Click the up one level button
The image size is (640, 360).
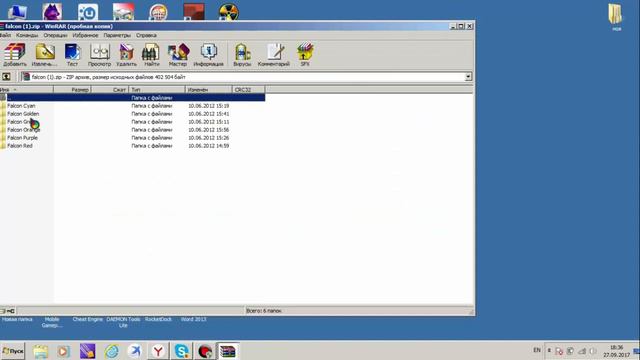(x=6, y=77)
